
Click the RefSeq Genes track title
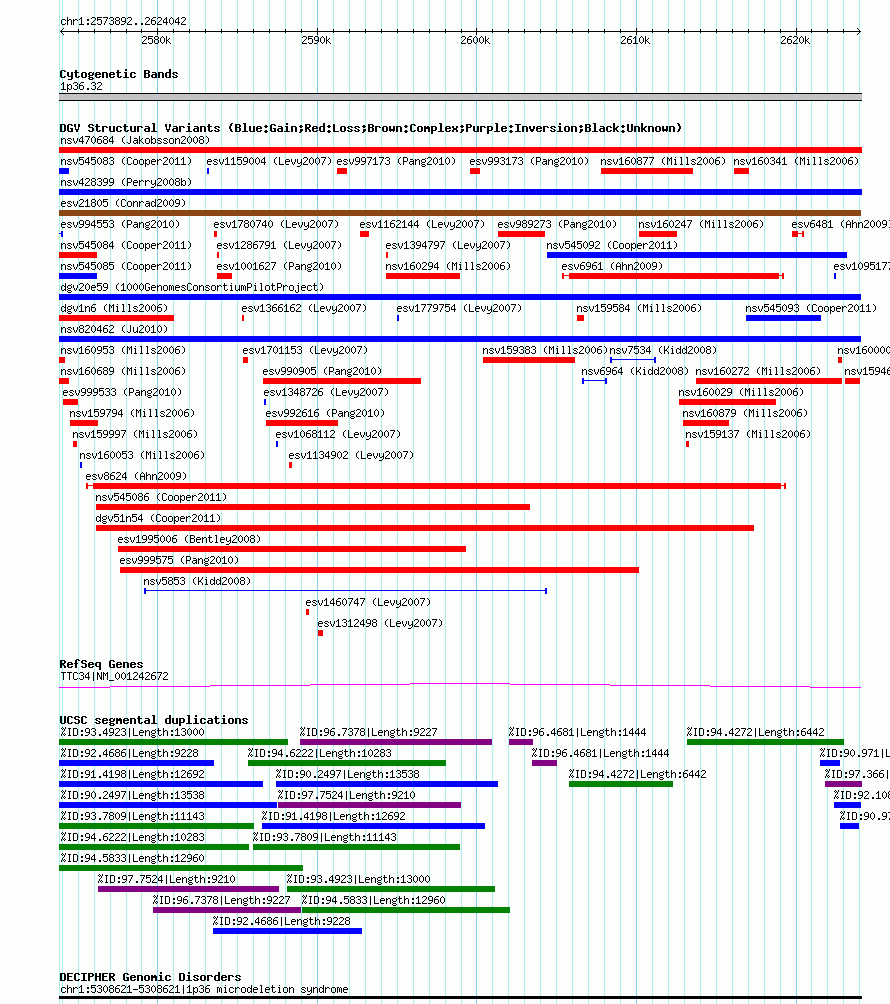101,664
